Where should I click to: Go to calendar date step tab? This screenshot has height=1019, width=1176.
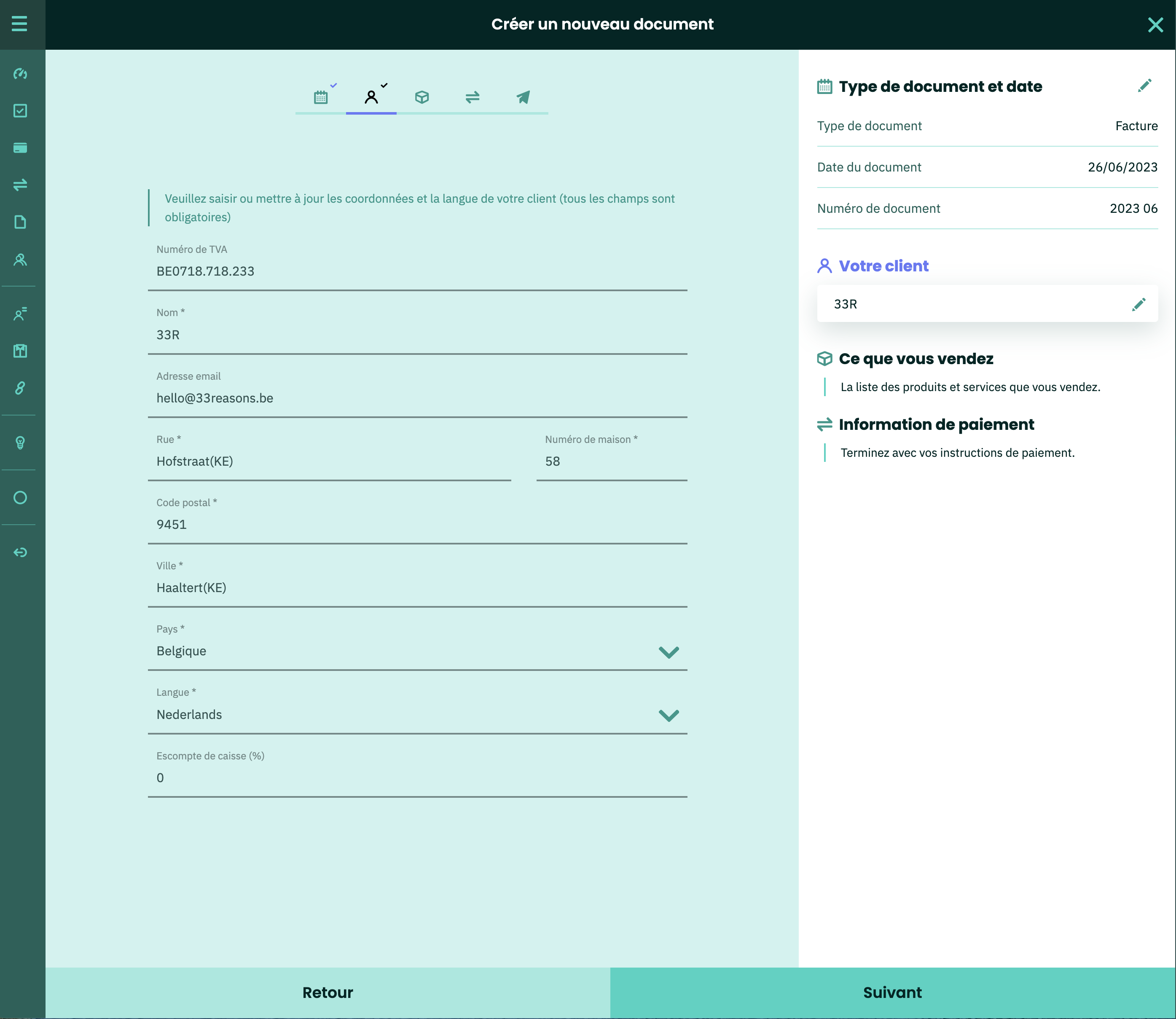pyautogui.click(x=321, y=97)
